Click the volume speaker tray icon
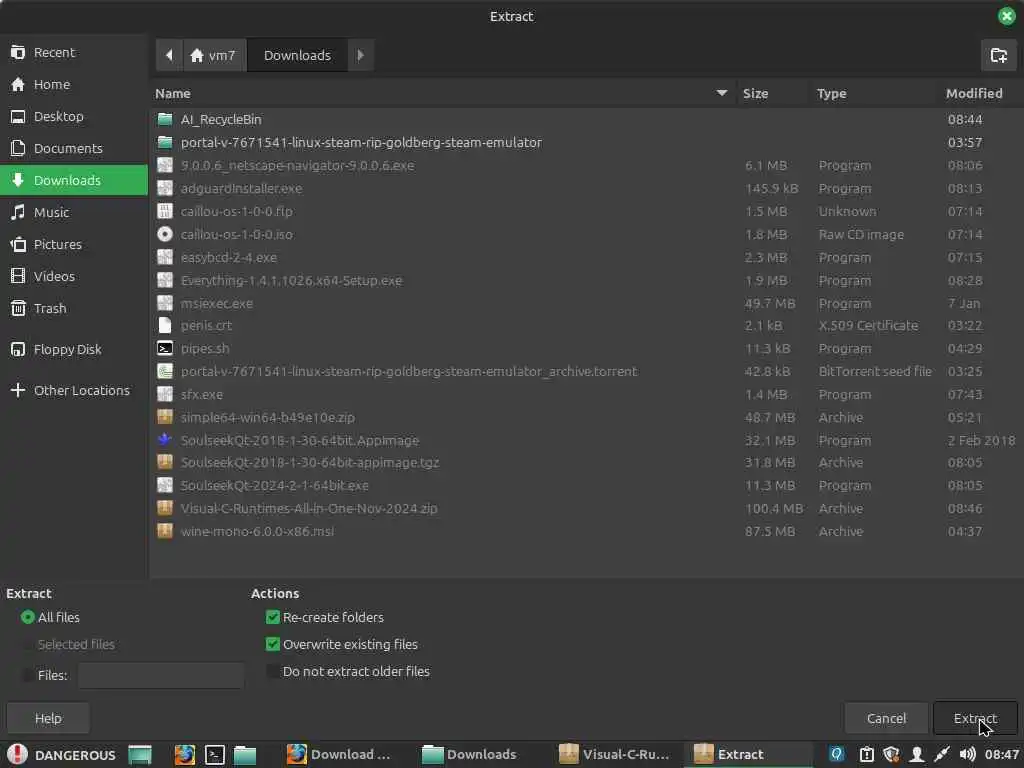This screenshot has height=768, width=1024. coord(967,755)
